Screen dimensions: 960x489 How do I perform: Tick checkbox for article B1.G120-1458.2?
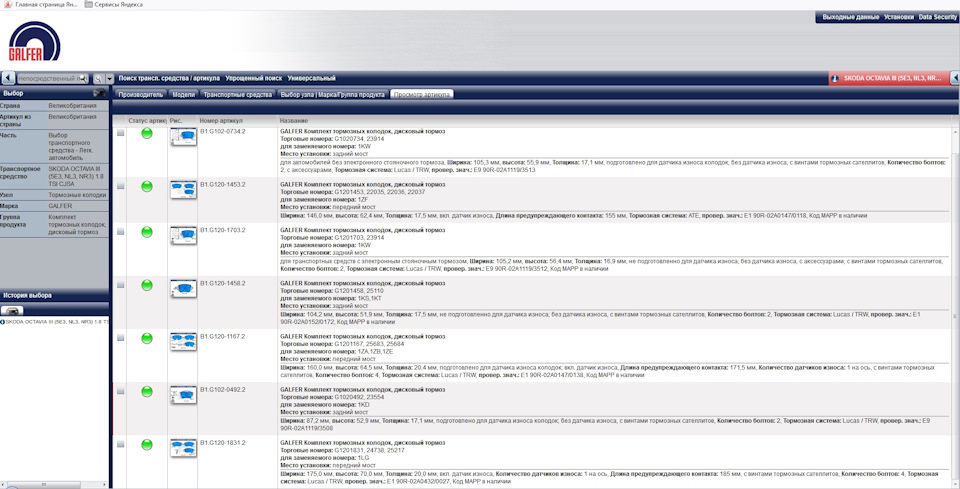(121, 285)
